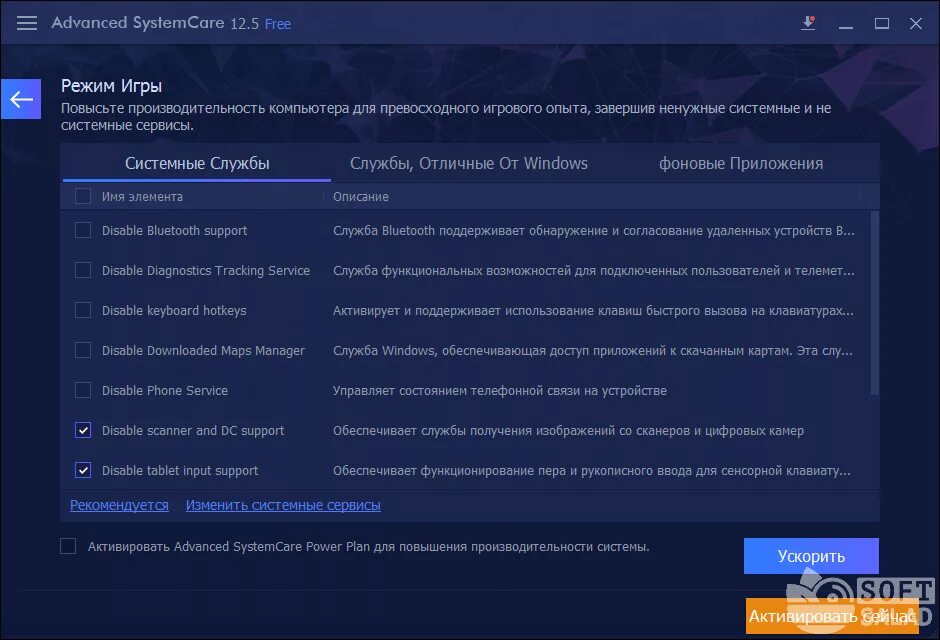
Task: Click Bluetooth service description text
Action: [593, 231]
